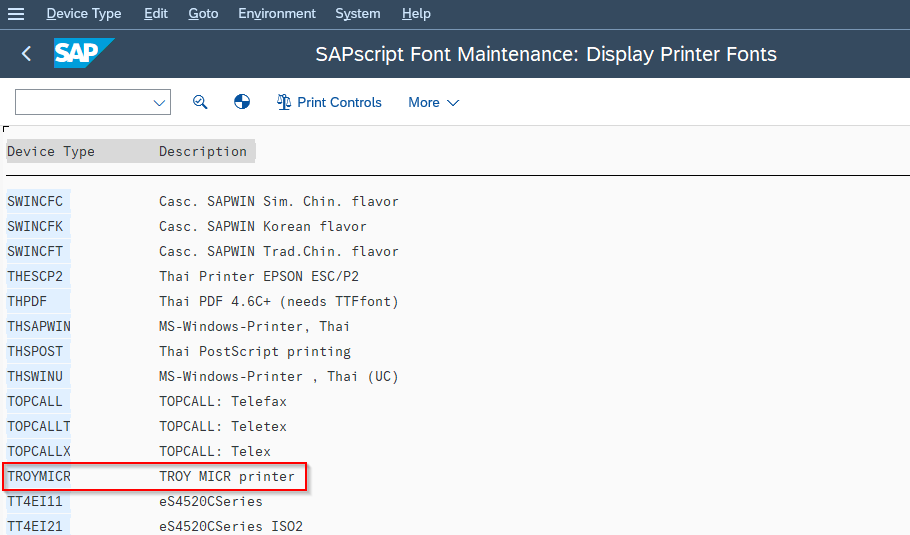Screen dimensions: 910x535
Task: Click description 'MS-Windows-Printer, Thai'
Action: (x=255, y=326)
